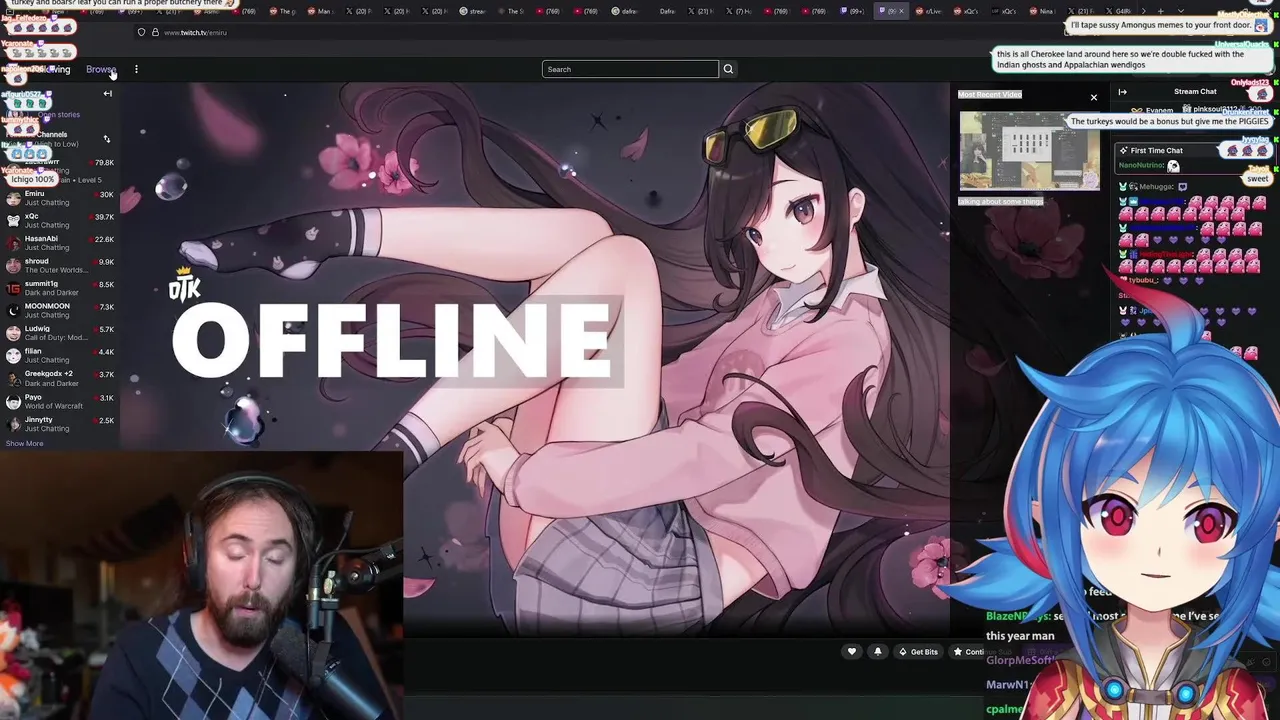Open shroud's The Outer Worlds stream
The height and width of the screenshot is (720, 1280).
[x=60, y=266]
